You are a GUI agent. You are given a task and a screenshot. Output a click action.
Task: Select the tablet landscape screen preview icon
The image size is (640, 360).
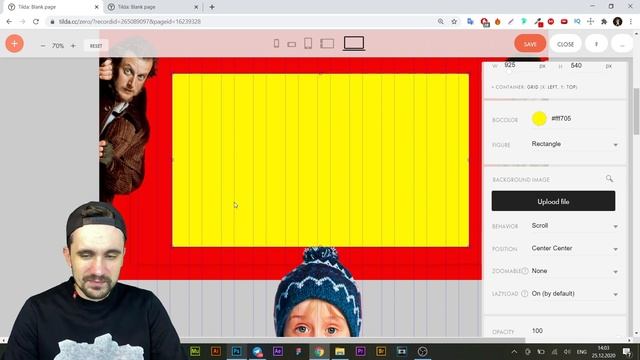[327, 43]
